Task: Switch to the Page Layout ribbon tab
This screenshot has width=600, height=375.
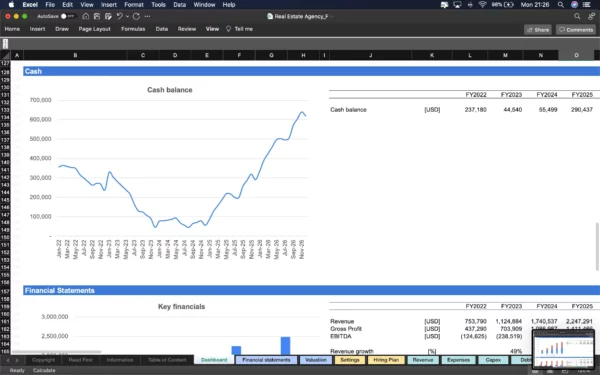Action: (95, 29)
